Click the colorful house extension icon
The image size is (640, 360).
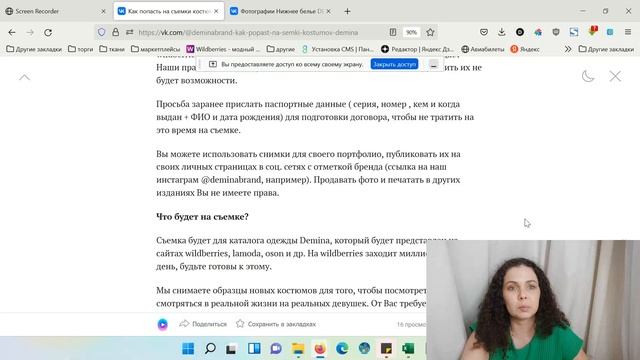click(x=538, y=32)
